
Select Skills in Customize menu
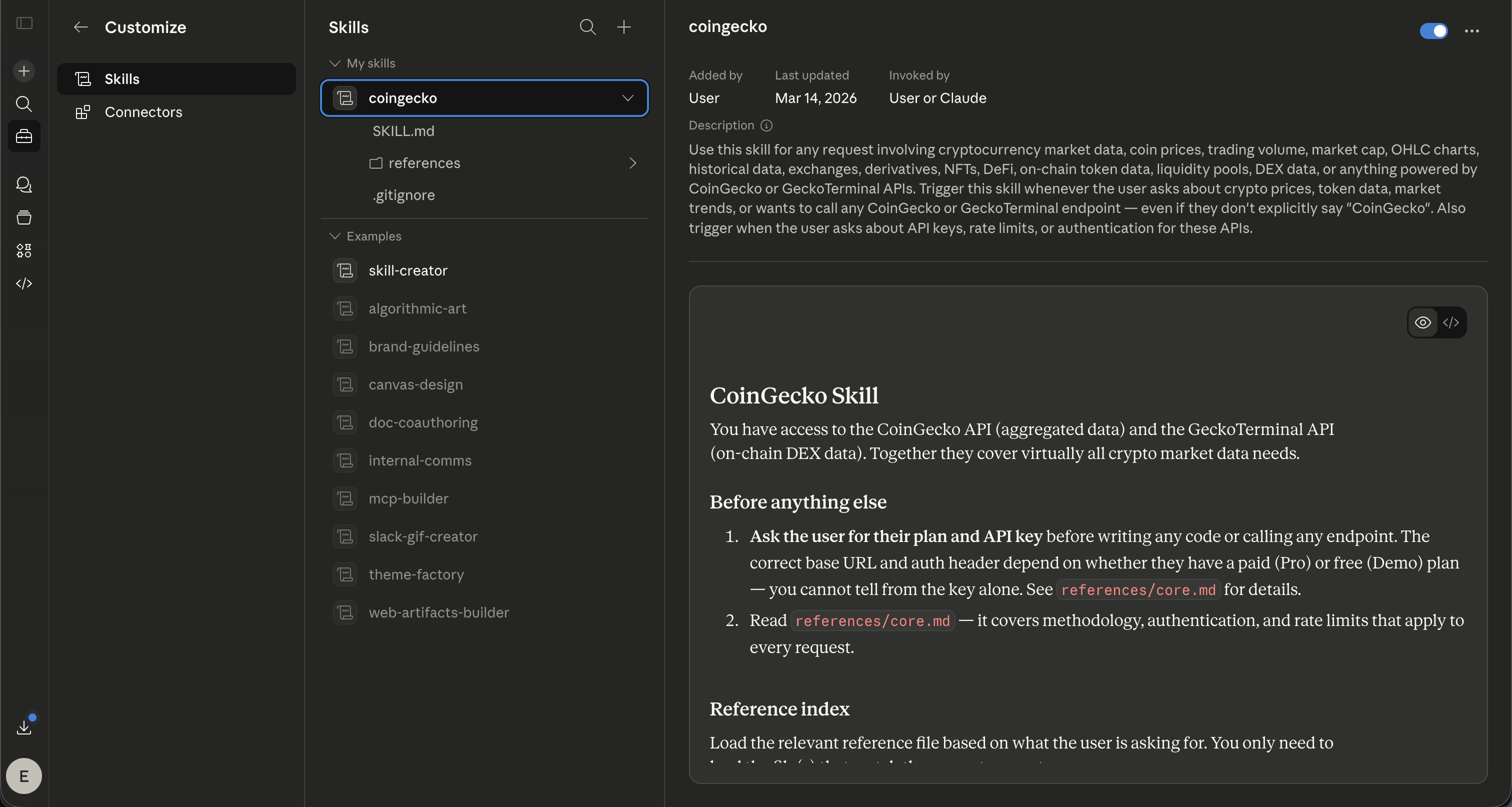pos(122,79)
